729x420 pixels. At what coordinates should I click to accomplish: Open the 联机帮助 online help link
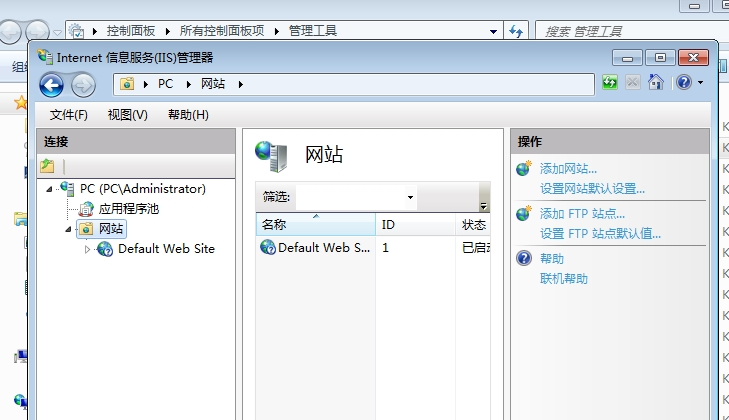tap(564, 279)
